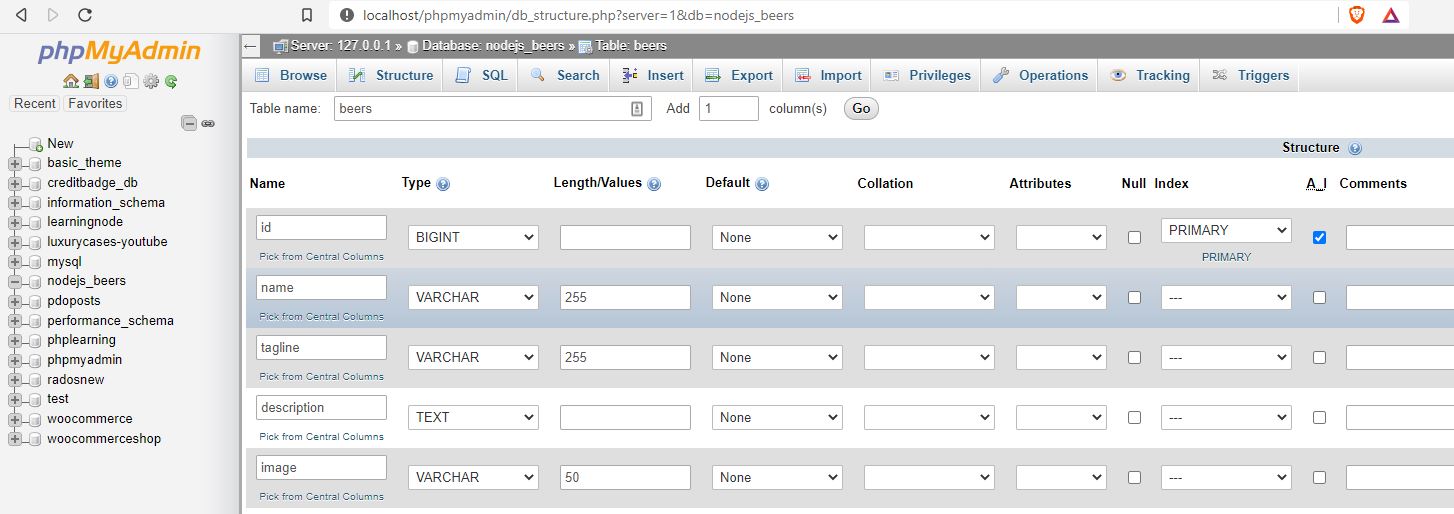1454x514 pixels.
Task: Switch to SQL tab
Action: (482, 75)
